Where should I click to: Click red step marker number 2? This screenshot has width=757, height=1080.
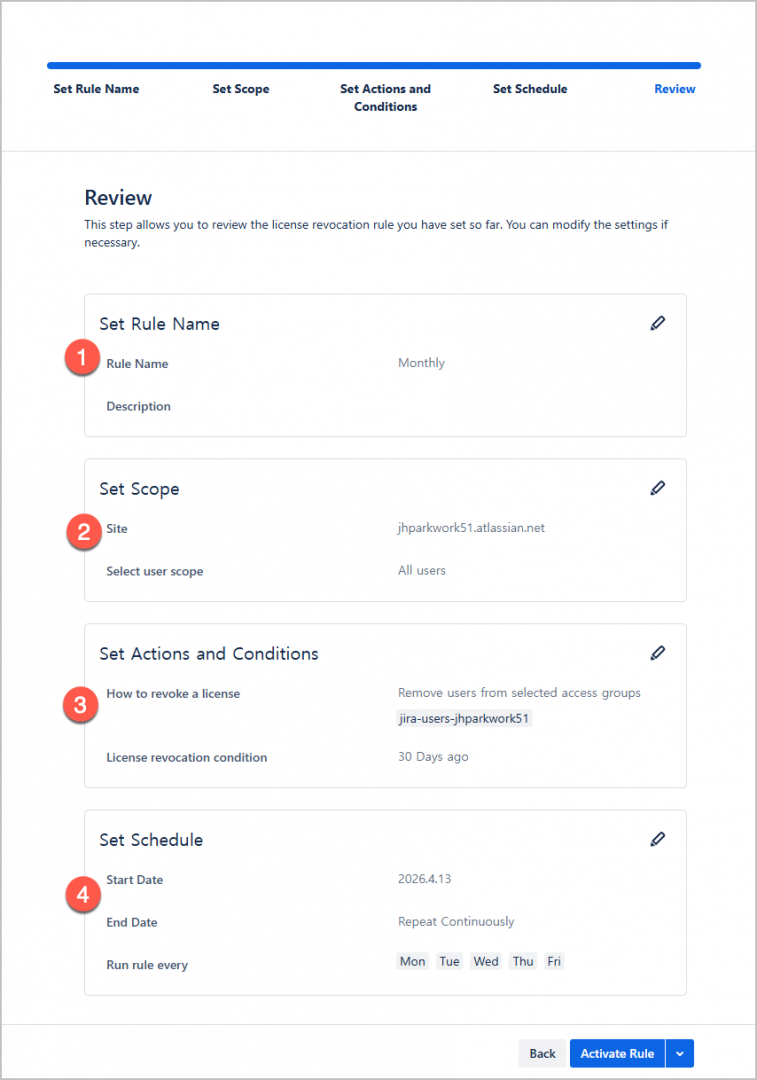tap(84, 532)
